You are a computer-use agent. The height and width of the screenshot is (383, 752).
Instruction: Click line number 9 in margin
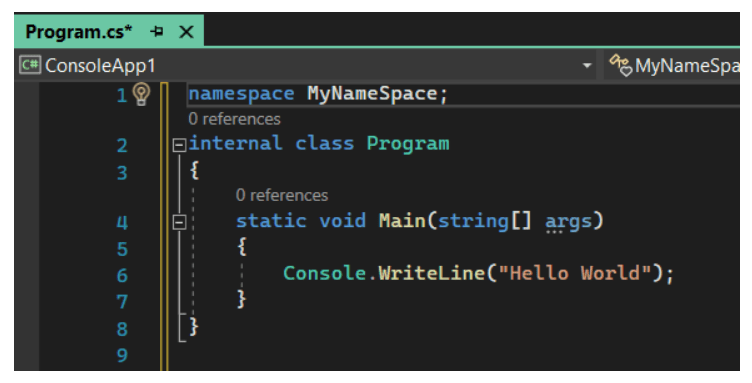[122, 355]
